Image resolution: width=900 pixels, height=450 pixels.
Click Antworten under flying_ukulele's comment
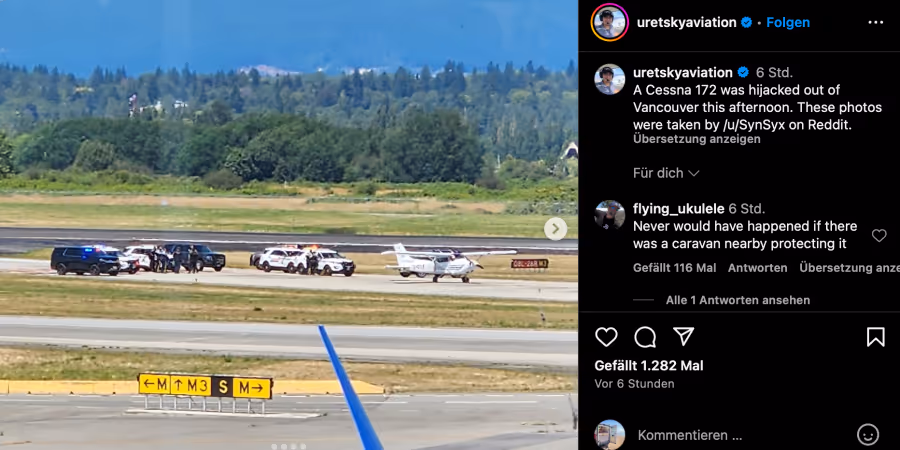[758, 267]
